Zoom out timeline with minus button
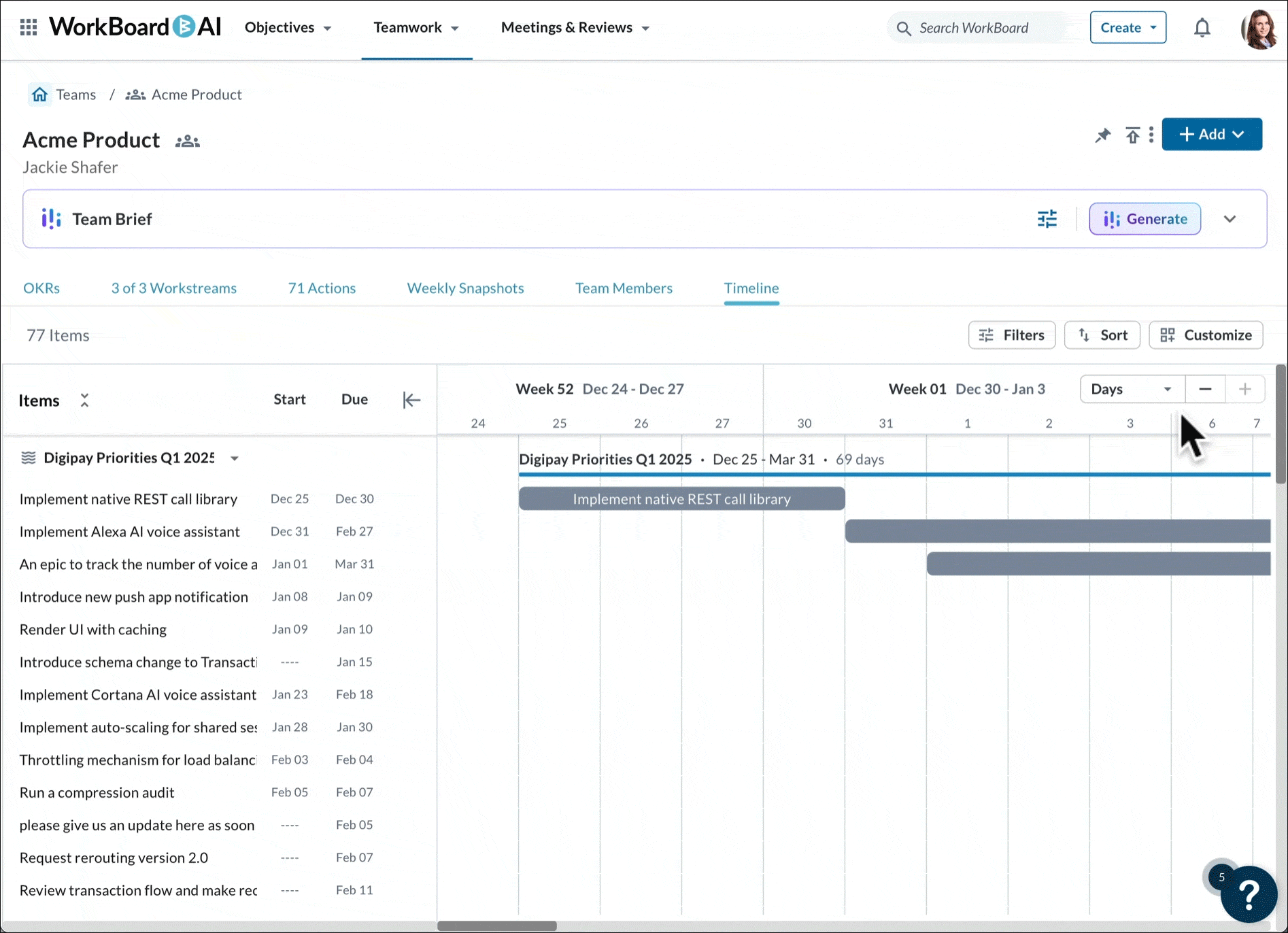 [1205, 389]
